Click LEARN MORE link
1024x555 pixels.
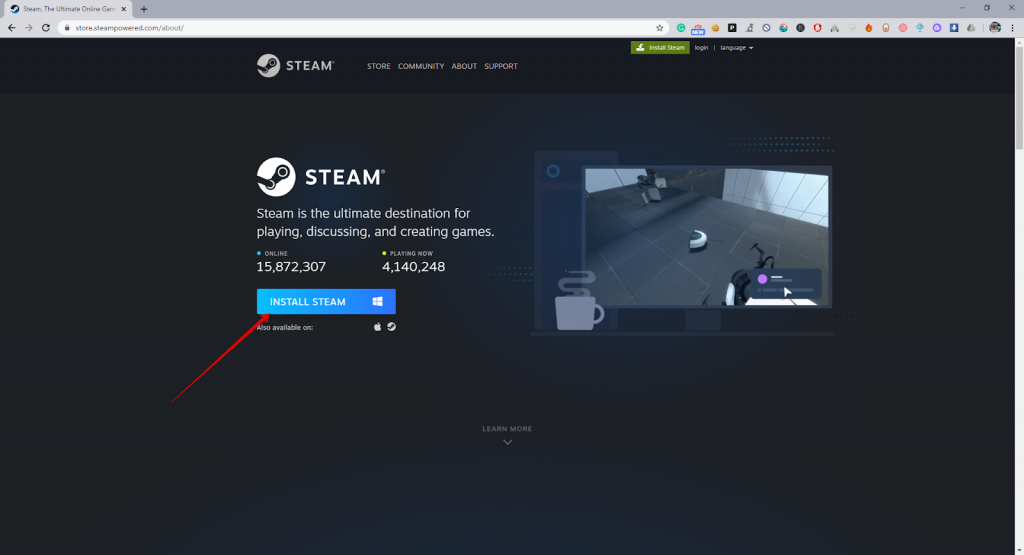(507, 429)
